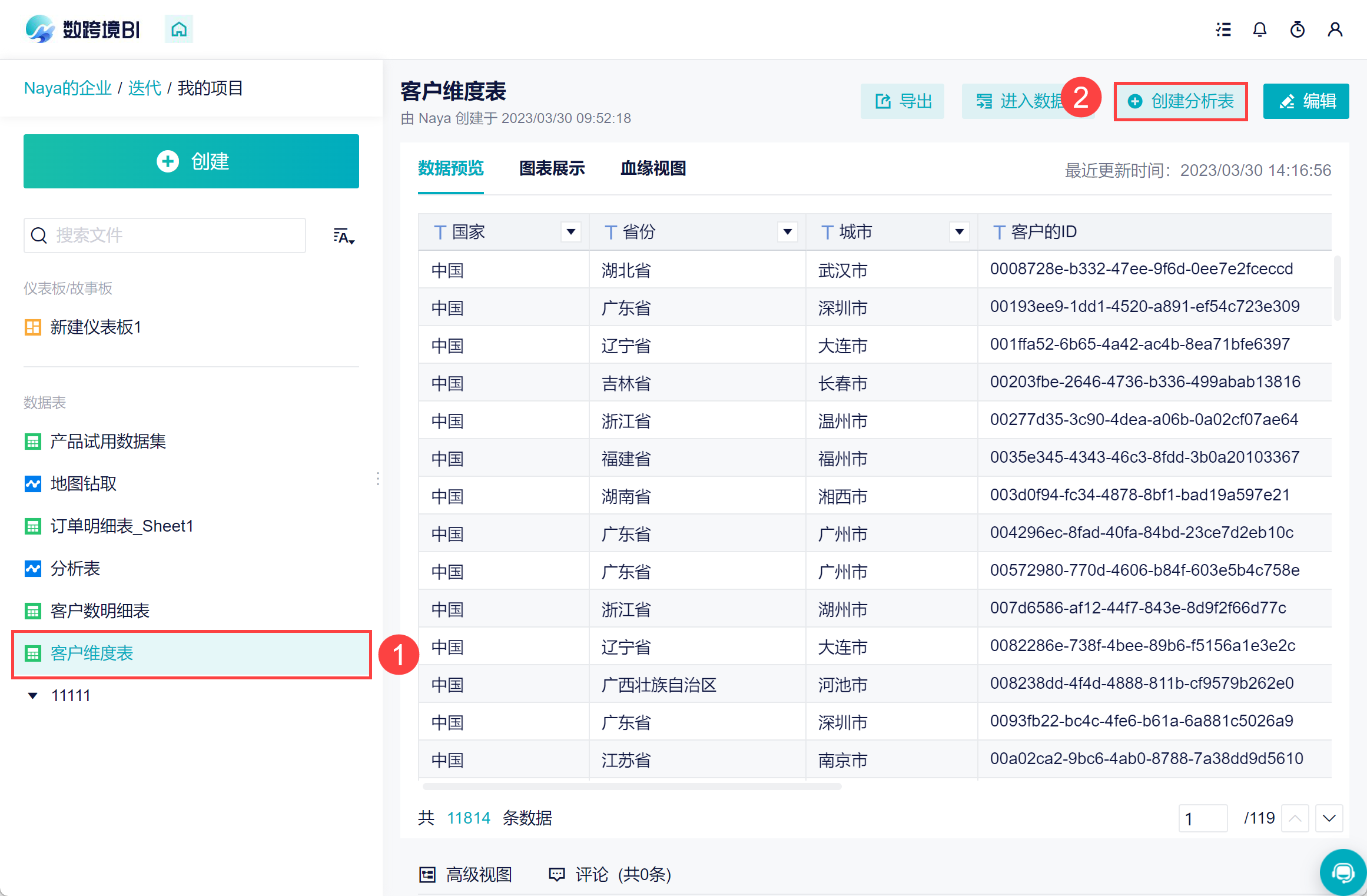1367x896 pixels.
Task: Open the user profile icon
Action: 1335,29
